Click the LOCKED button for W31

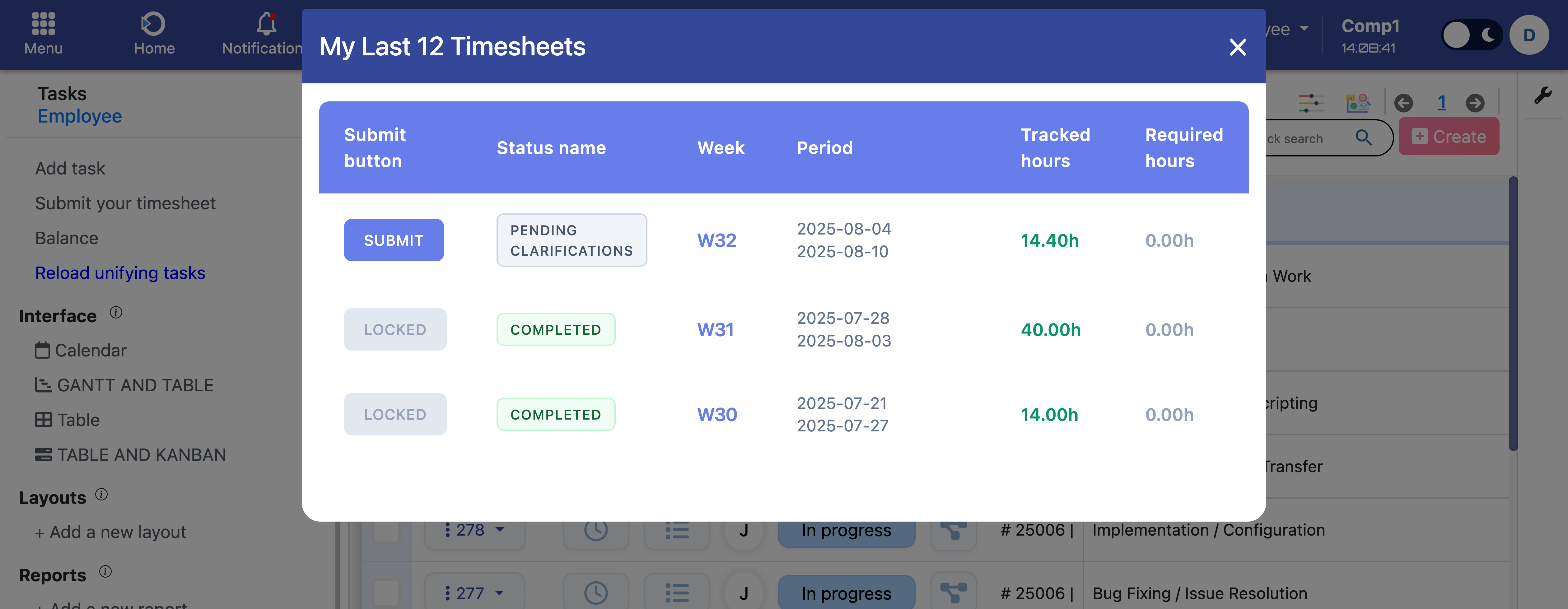[395, 329]
